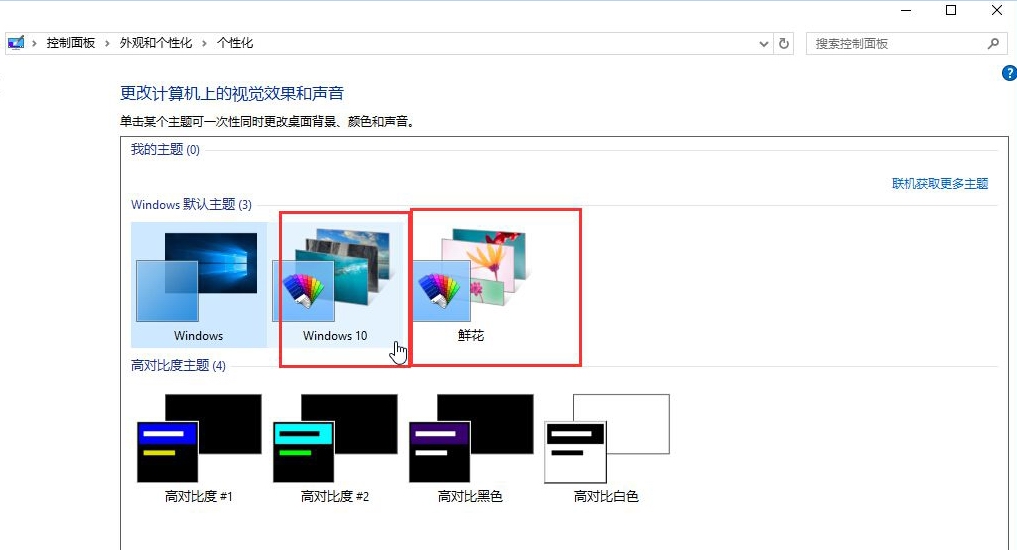Minimize the personalization window
This screenshot has width=1017, height=550.
[906, 10]
